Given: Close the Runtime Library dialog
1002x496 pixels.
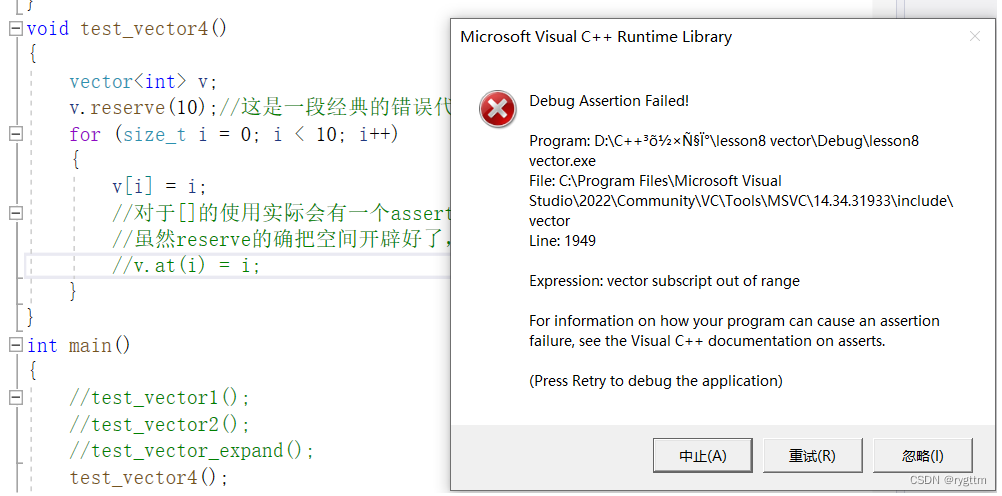Looking at the screenshot, I should [x=975, y=36].
